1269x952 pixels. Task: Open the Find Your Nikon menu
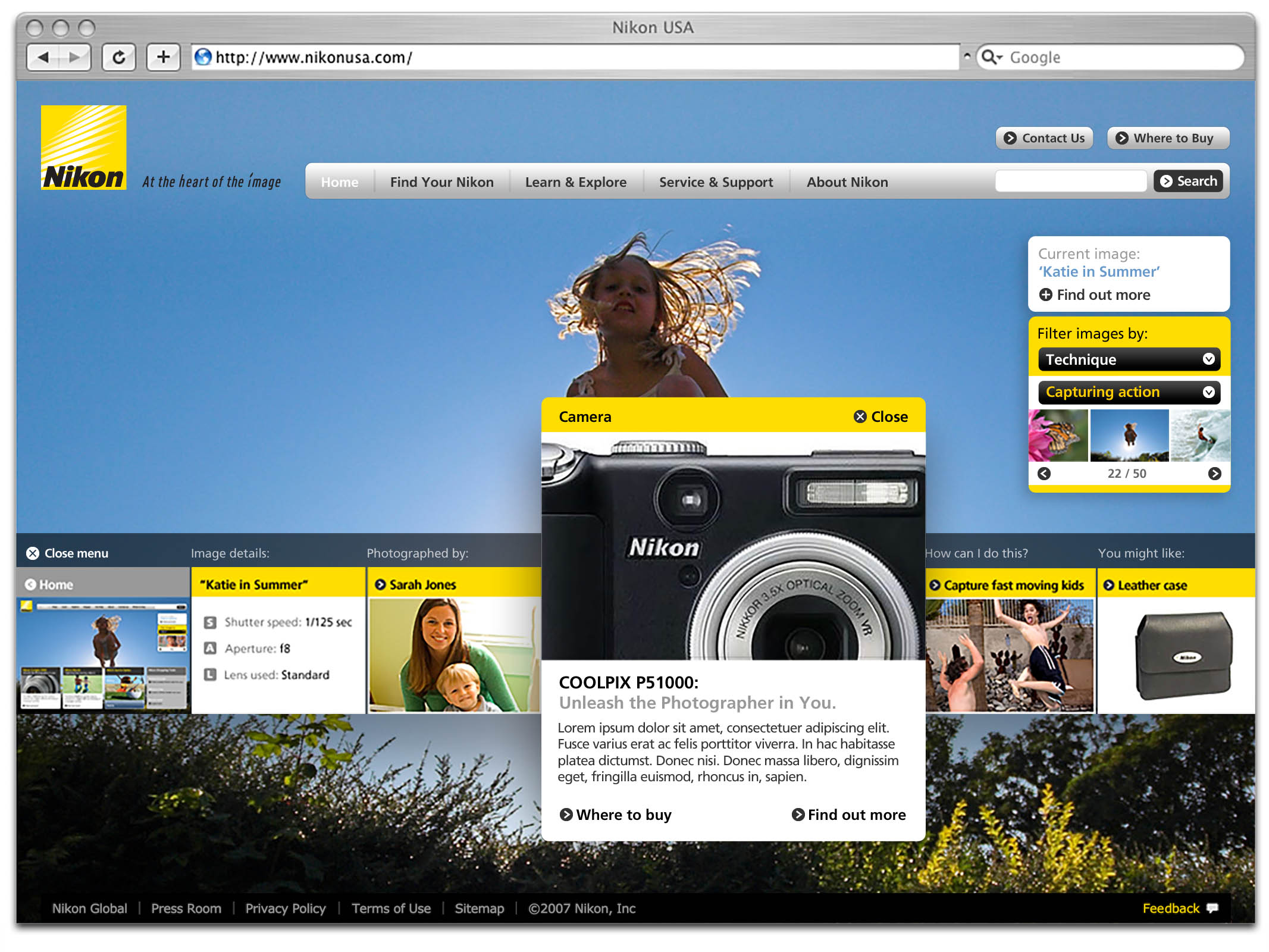tap(441, 182)
